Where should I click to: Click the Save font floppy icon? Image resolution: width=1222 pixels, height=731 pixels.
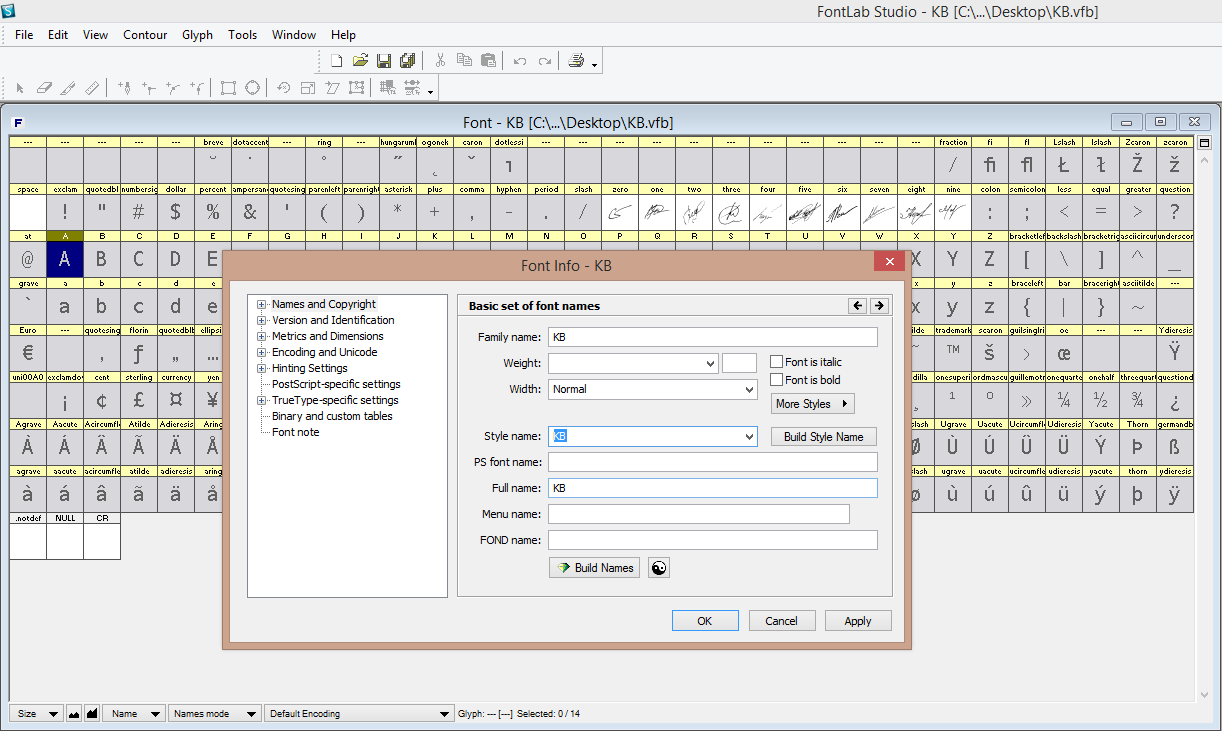[x=384, y=61]
